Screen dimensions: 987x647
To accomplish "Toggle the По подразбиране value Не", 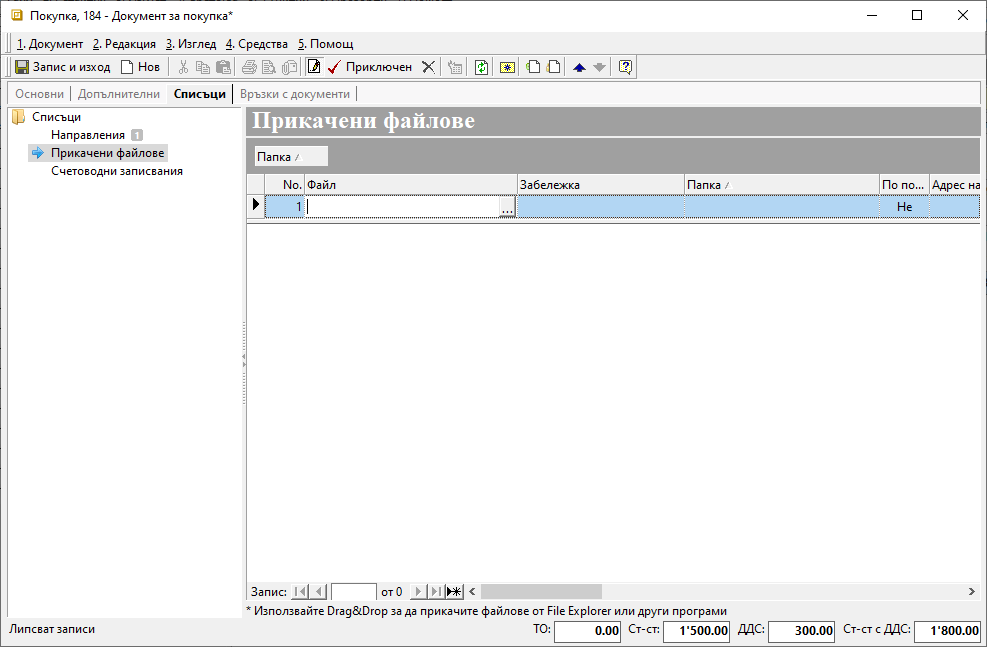I will [904, 207].
